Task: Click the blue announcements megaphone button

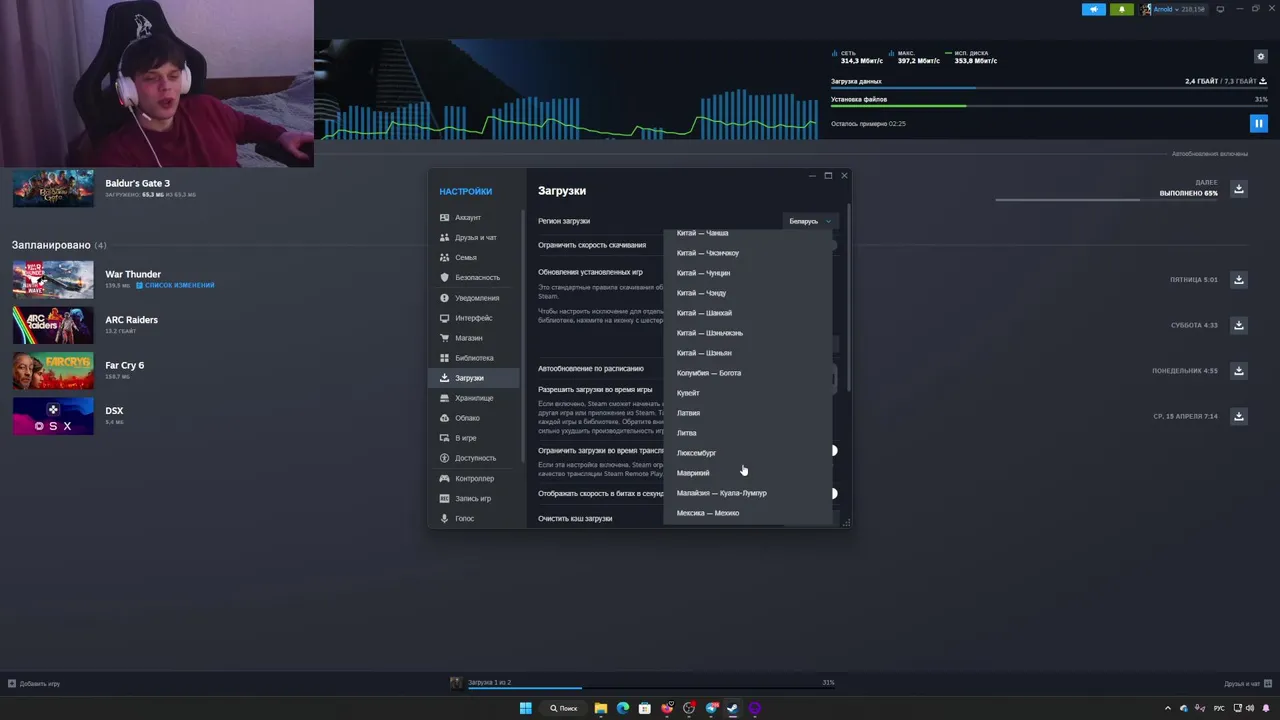Action: [1093, 9]
